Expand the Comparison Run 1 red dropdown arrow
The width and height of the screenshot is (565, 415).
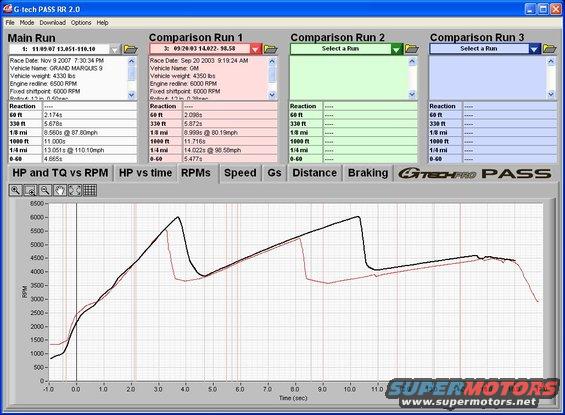point(255,49)
